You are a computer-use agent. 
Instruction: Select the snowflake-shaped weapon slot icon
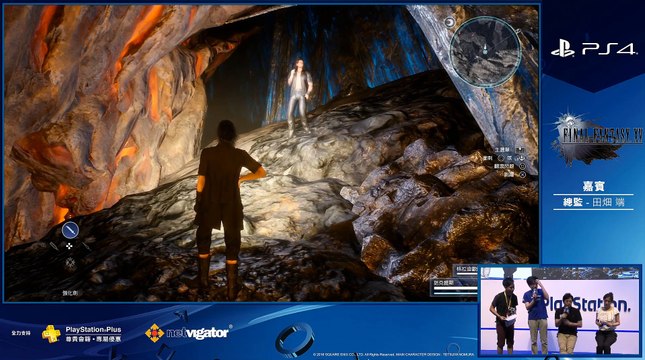coord(70,263)
